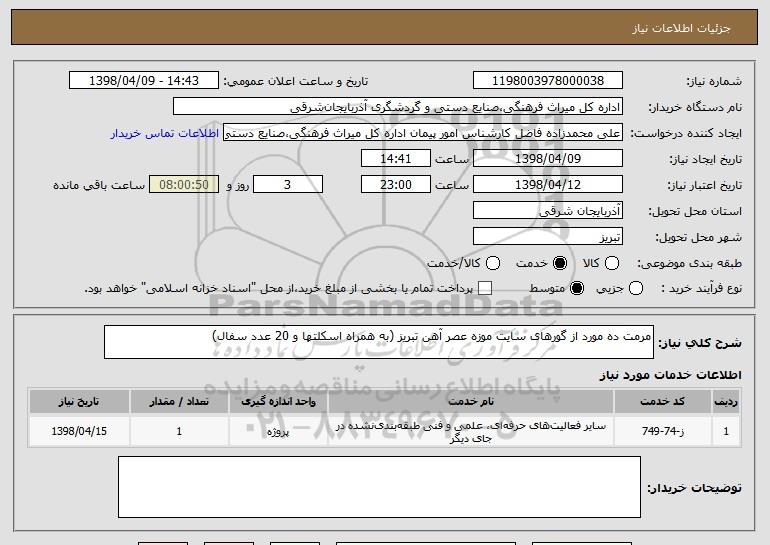The width and height of the screenshot is (770, 545).
Task: Click the واحد اندازه گیری column header
Action: pos(278,402)
